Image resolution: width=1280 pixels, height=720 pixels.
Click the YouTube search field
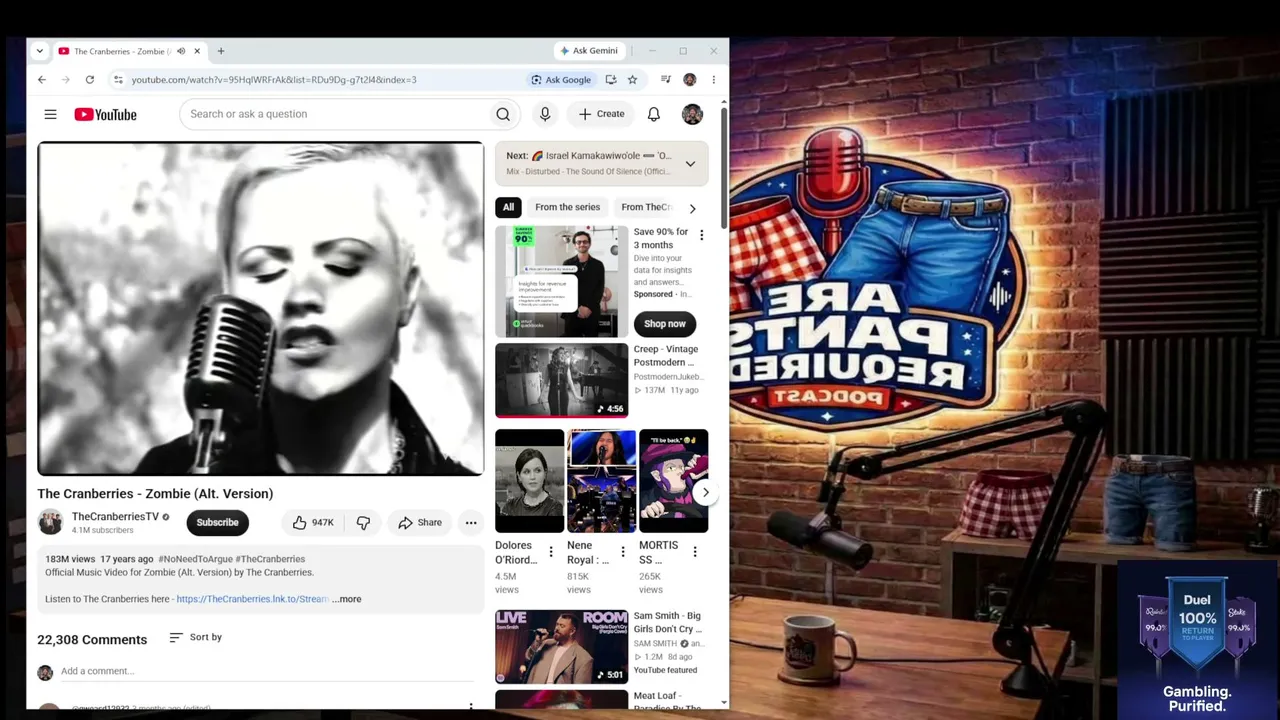pyautogui.click(x=335, y=114)
